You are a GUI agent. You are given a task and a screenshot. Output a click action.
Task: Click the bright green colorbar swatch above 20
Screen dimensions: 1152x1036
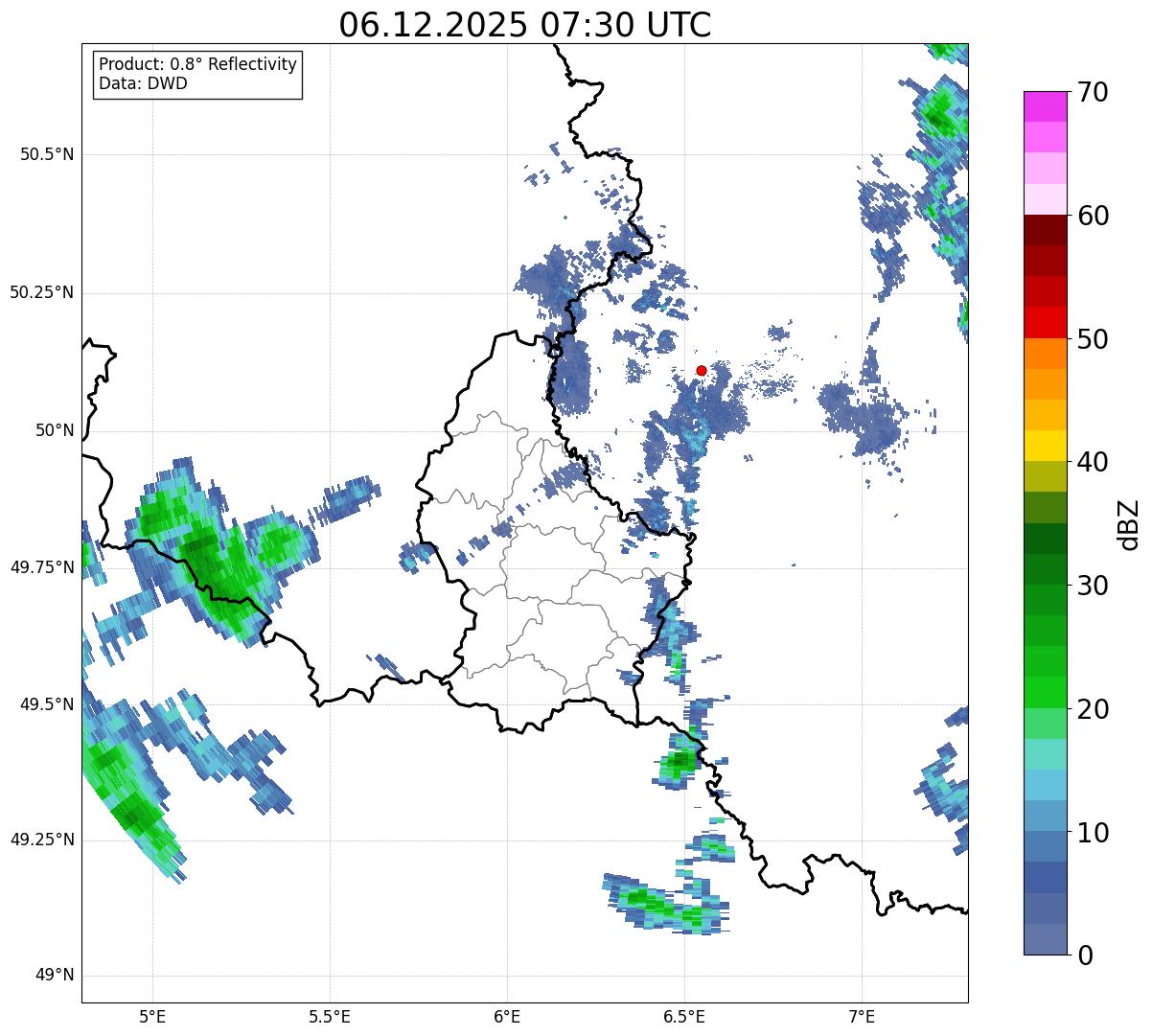pyautogui.click(x=1046, y=693)
